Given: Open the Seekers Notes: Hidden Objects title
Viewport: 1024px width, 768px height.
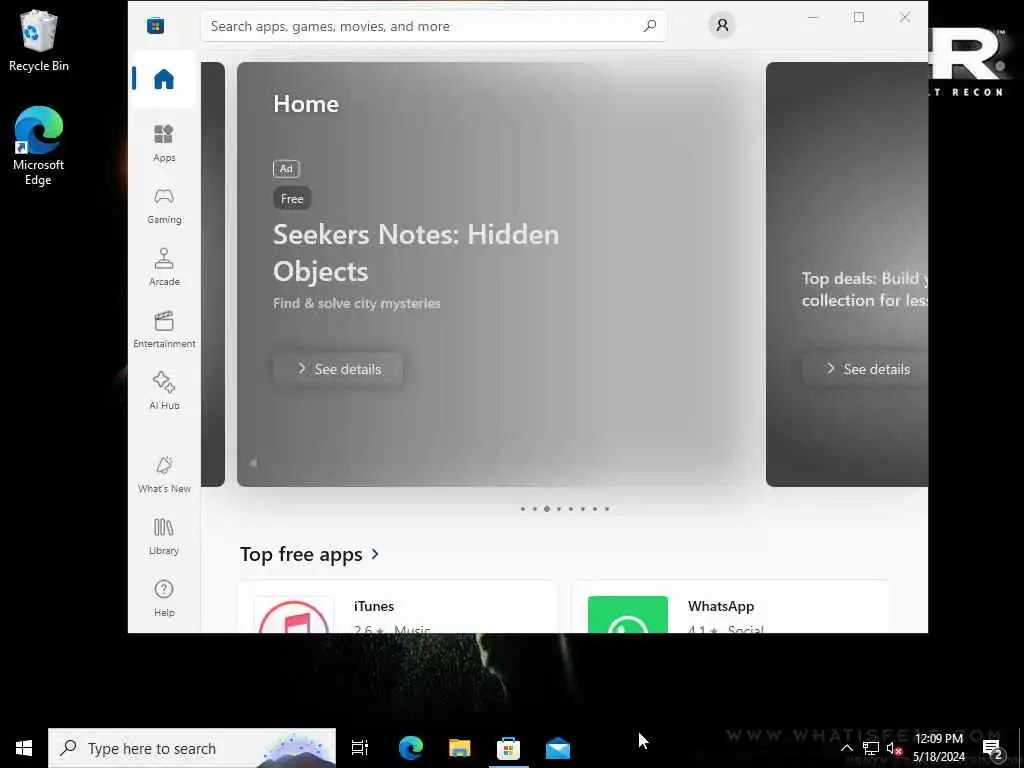Looking at the screenshot, I should (x=416, y=253).
